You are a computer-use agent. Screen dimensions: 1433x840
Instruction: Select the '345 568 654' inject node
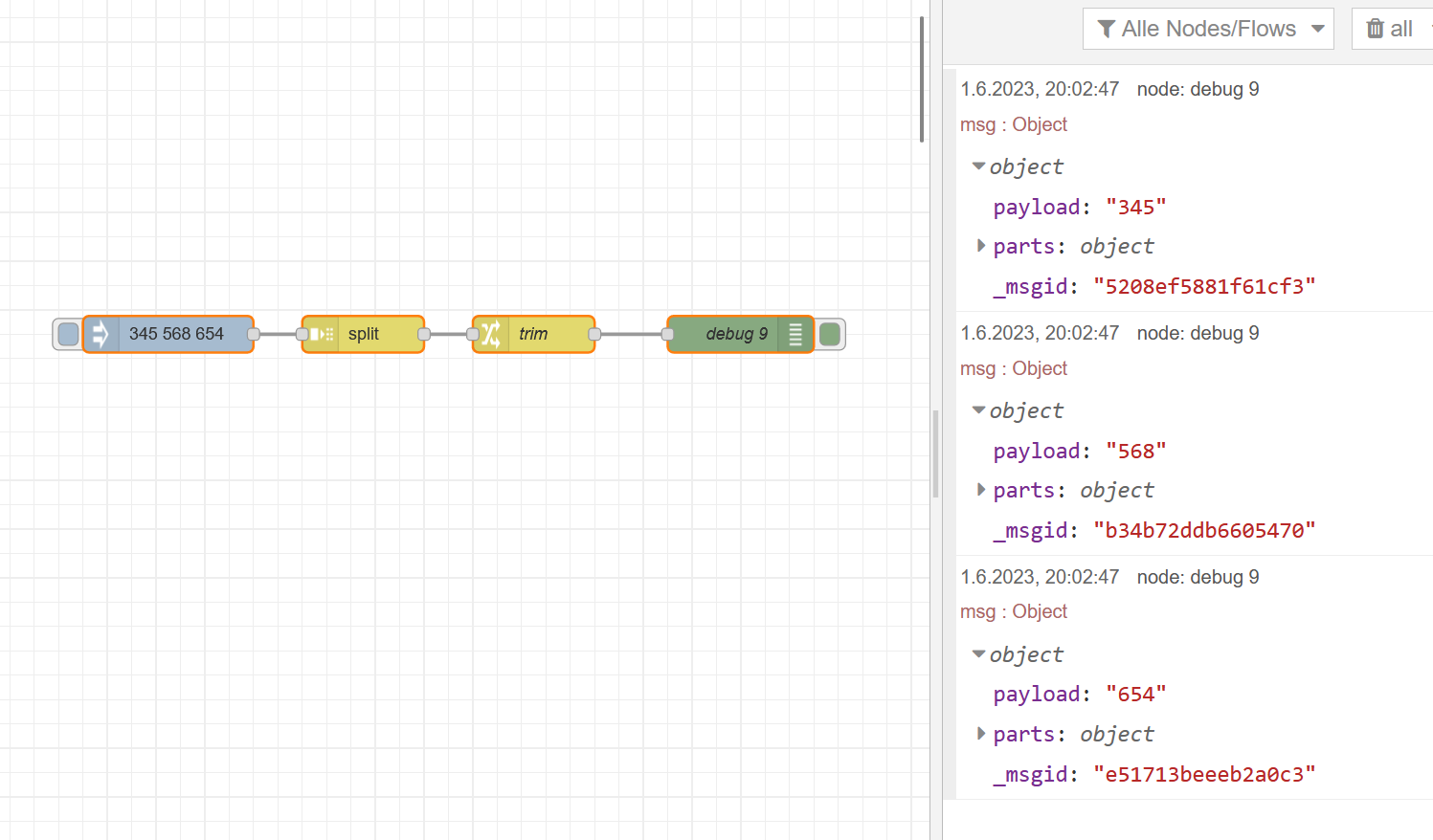click(x=168, y=334)
